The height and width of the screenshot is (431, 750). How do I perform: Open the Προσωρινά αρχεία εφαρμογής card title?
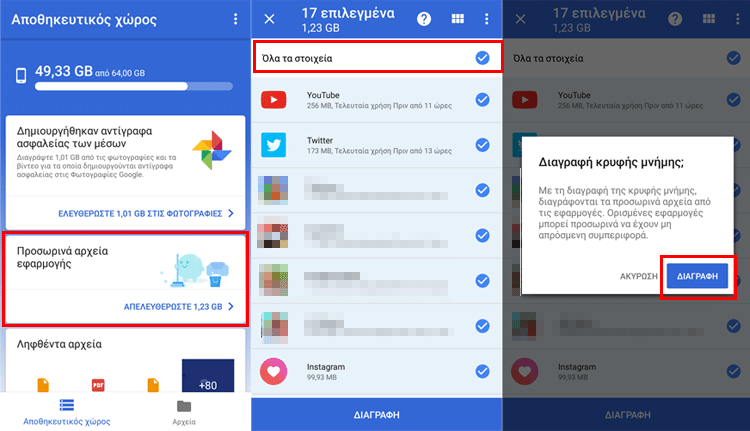point(62,257)
